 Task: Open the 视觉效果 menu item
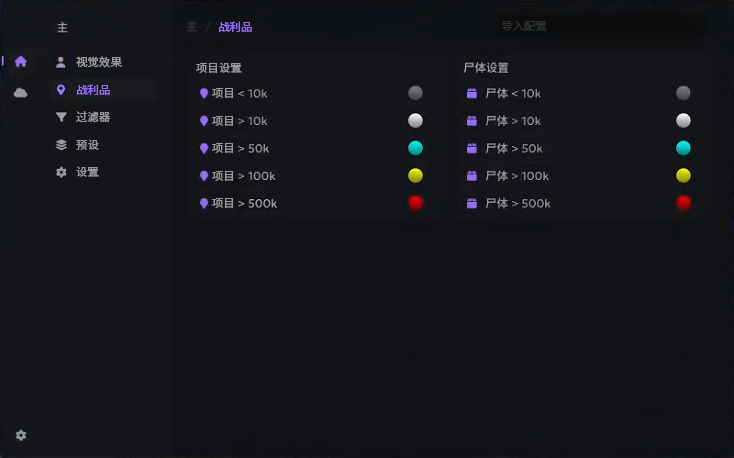coord(99,62)
